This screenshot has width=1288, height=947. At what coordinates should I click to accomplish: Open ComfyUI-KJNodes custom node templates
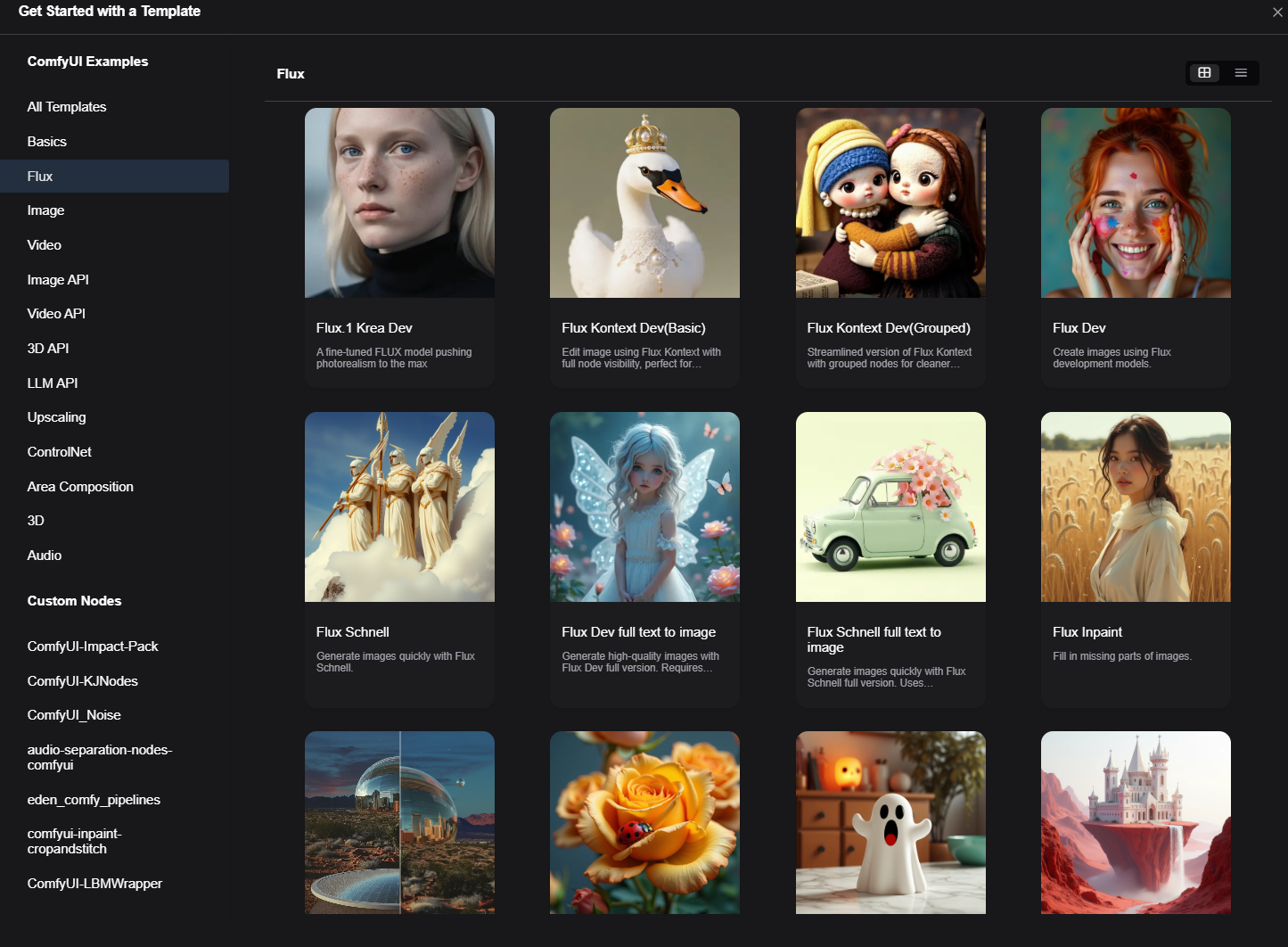[114, 681]
